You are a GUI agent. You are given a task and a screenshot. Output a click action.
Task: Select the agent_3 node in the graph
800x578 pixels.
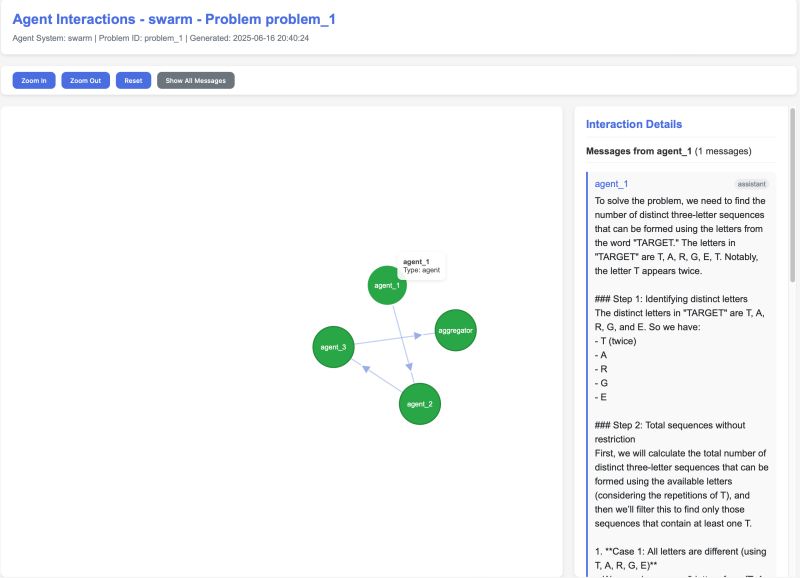[333, 348]
